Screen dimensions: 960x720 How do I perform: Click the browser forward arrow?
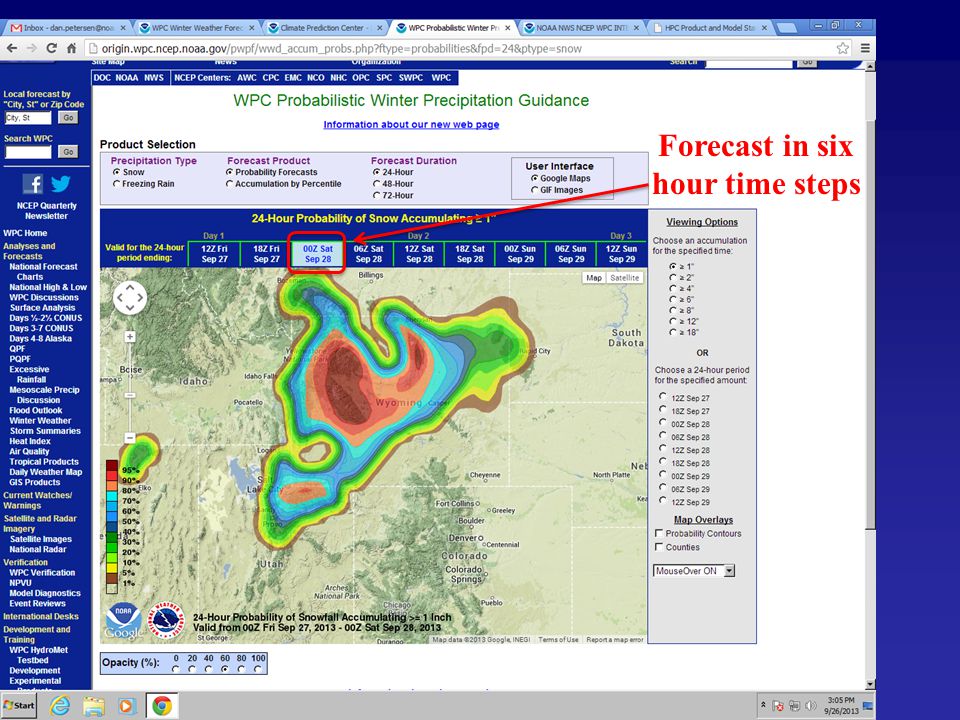(31, 48)
